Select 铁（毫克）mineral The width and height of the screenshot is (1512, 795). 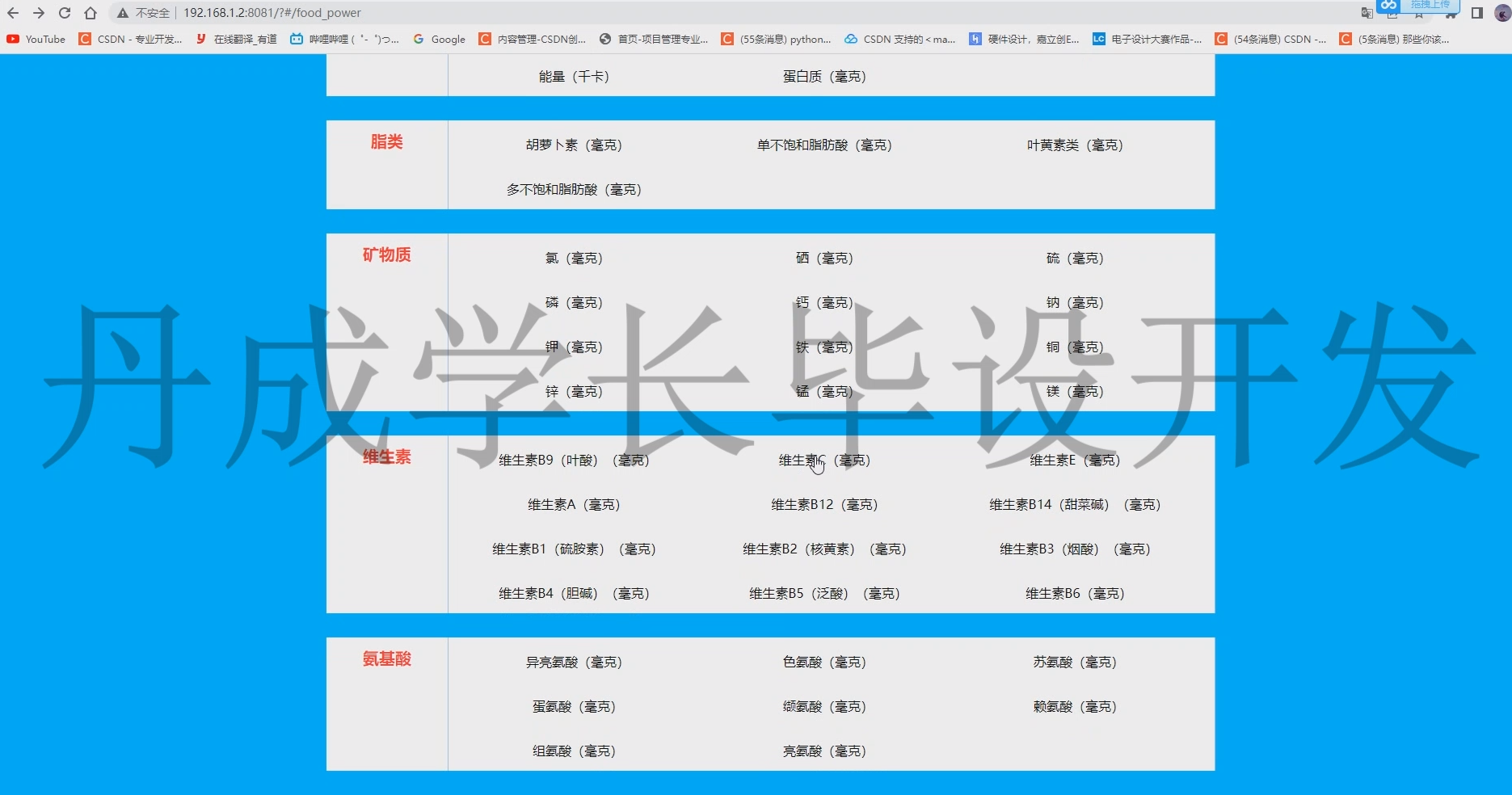[824, 347]
